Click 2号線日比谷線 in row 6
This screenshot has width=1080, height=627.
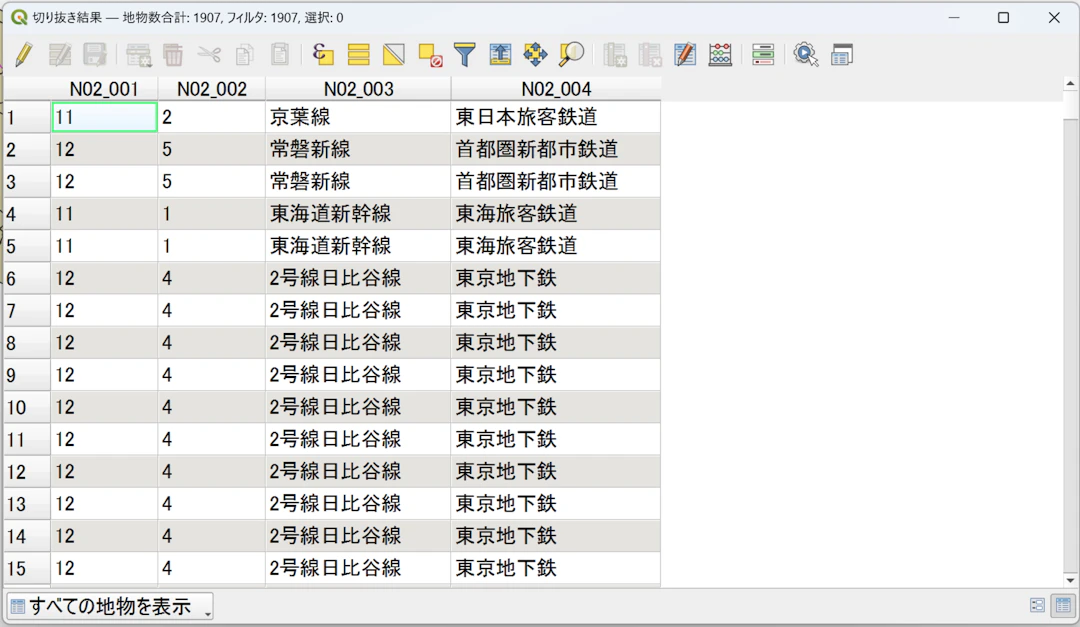[x=358, y=278]
